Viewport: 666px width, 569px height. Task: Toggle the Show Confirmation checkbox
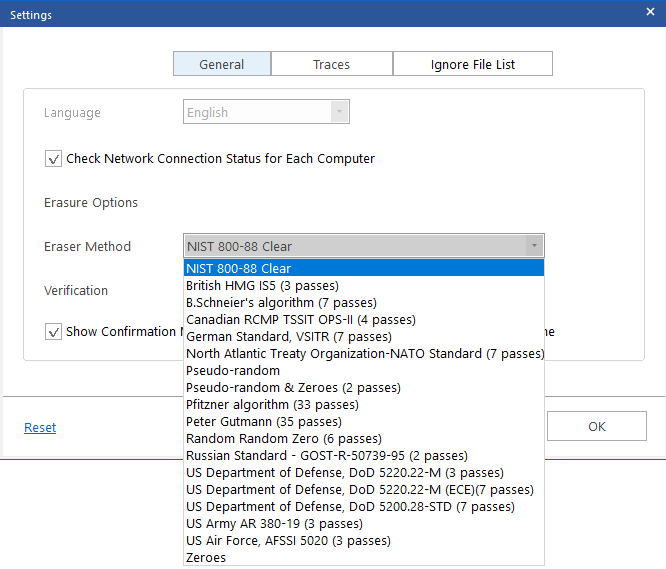pyautogui.click(x=54, y=332)
